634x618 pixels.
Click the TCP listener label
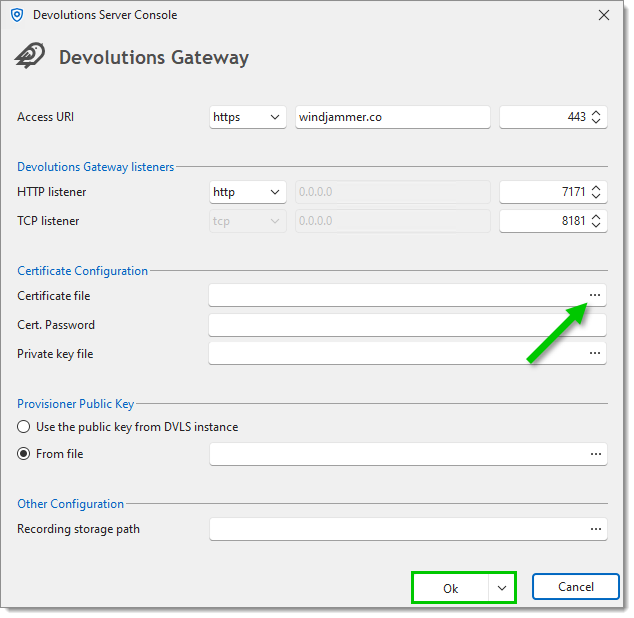pos(48,221)
